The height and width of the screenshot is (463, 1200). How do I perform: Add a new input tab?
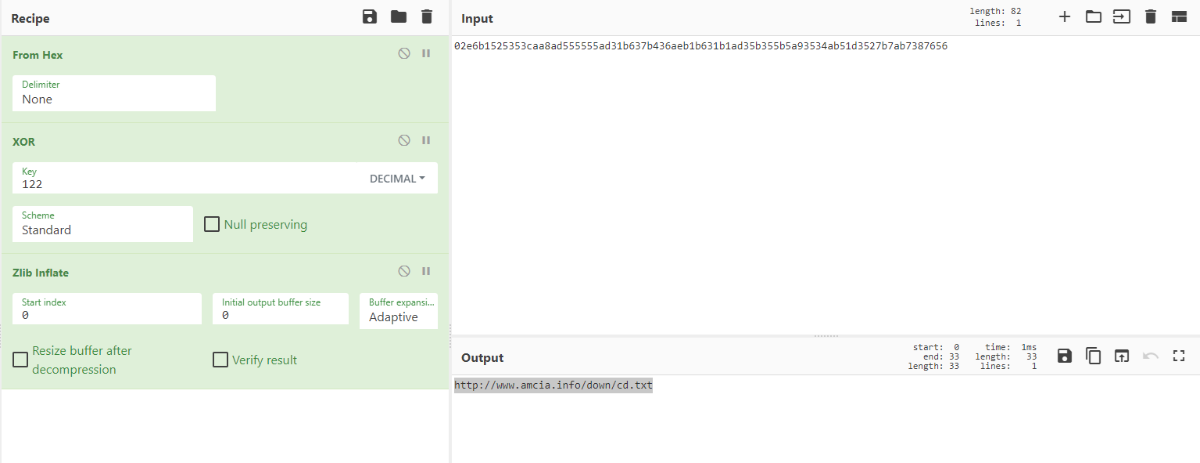point(1064,17)
